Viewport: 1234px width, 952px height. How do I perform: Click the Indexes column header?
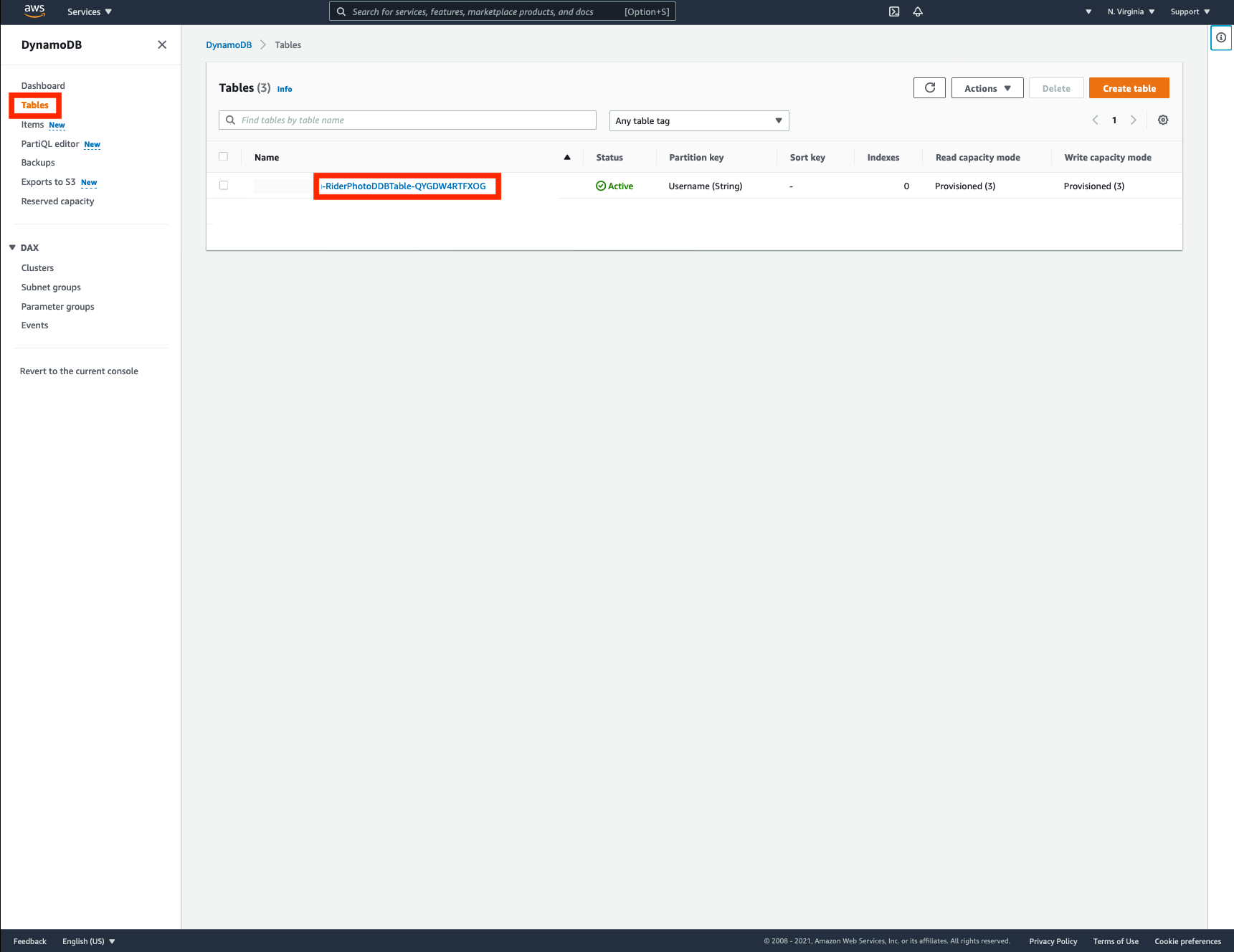tap(883, 158)
